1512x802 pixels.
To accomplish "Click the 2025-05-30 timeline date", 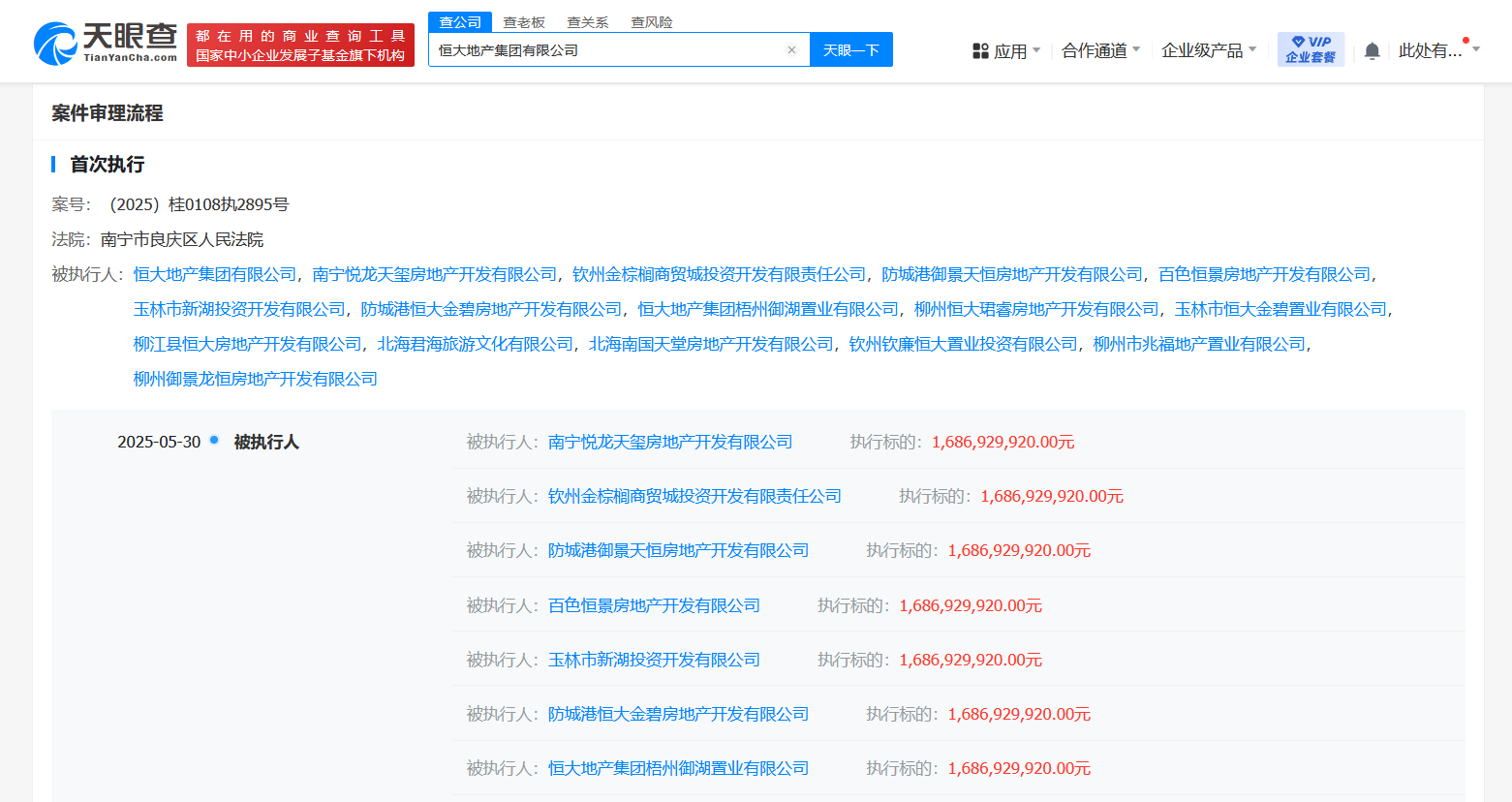I will point(159,442).
